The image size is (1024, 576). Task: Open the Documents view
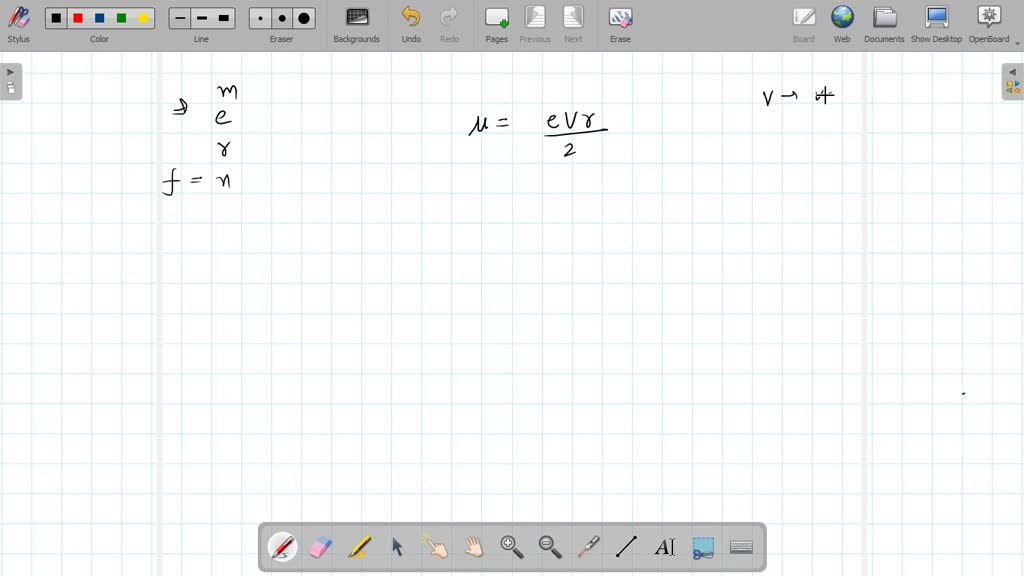884,25
